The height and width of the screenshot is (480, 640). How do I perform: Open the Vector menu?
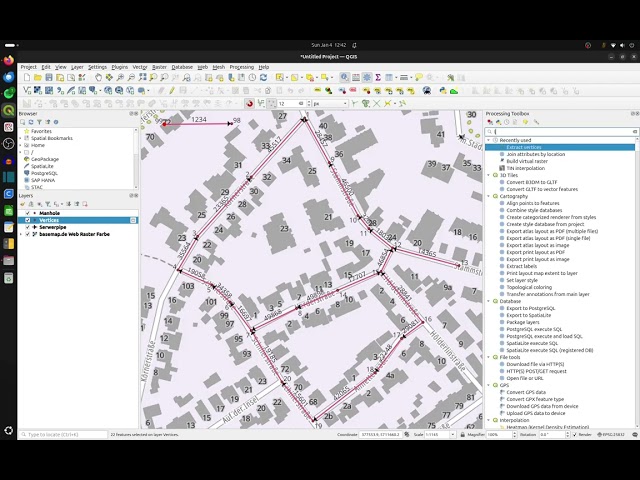(x=140, y=67)
